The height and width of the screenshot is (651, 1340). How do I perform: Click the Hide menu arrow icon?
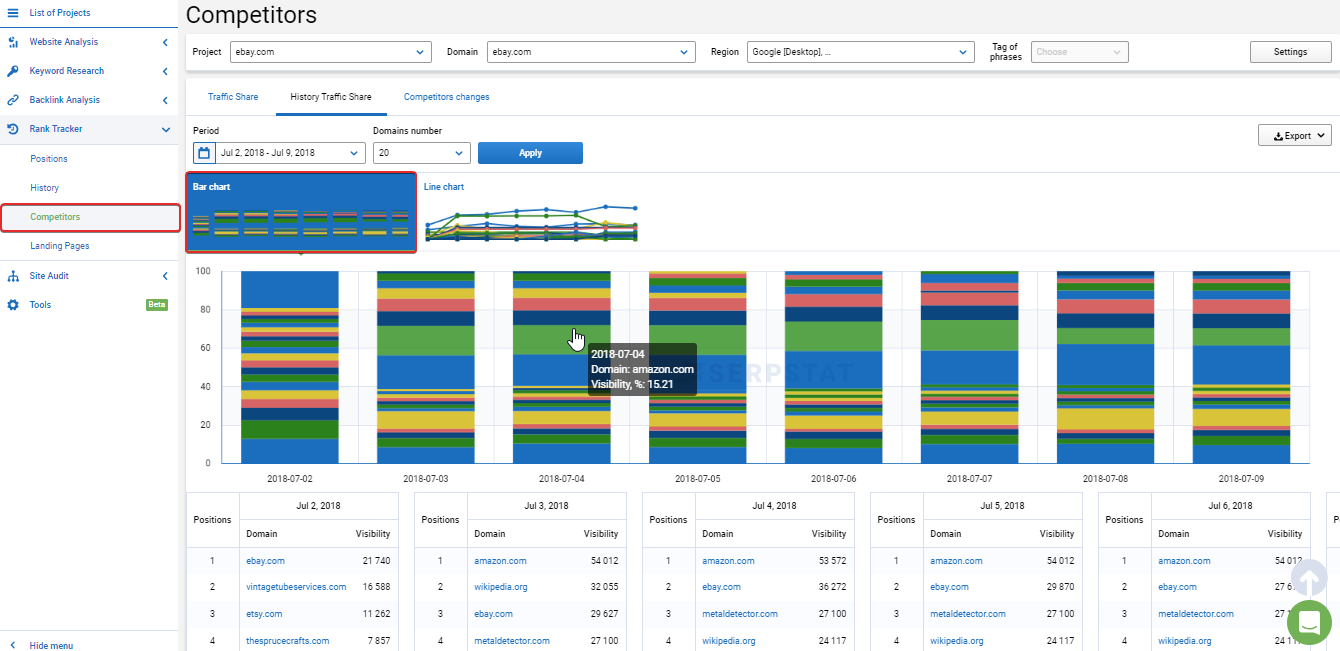click(x=13, y=646)
